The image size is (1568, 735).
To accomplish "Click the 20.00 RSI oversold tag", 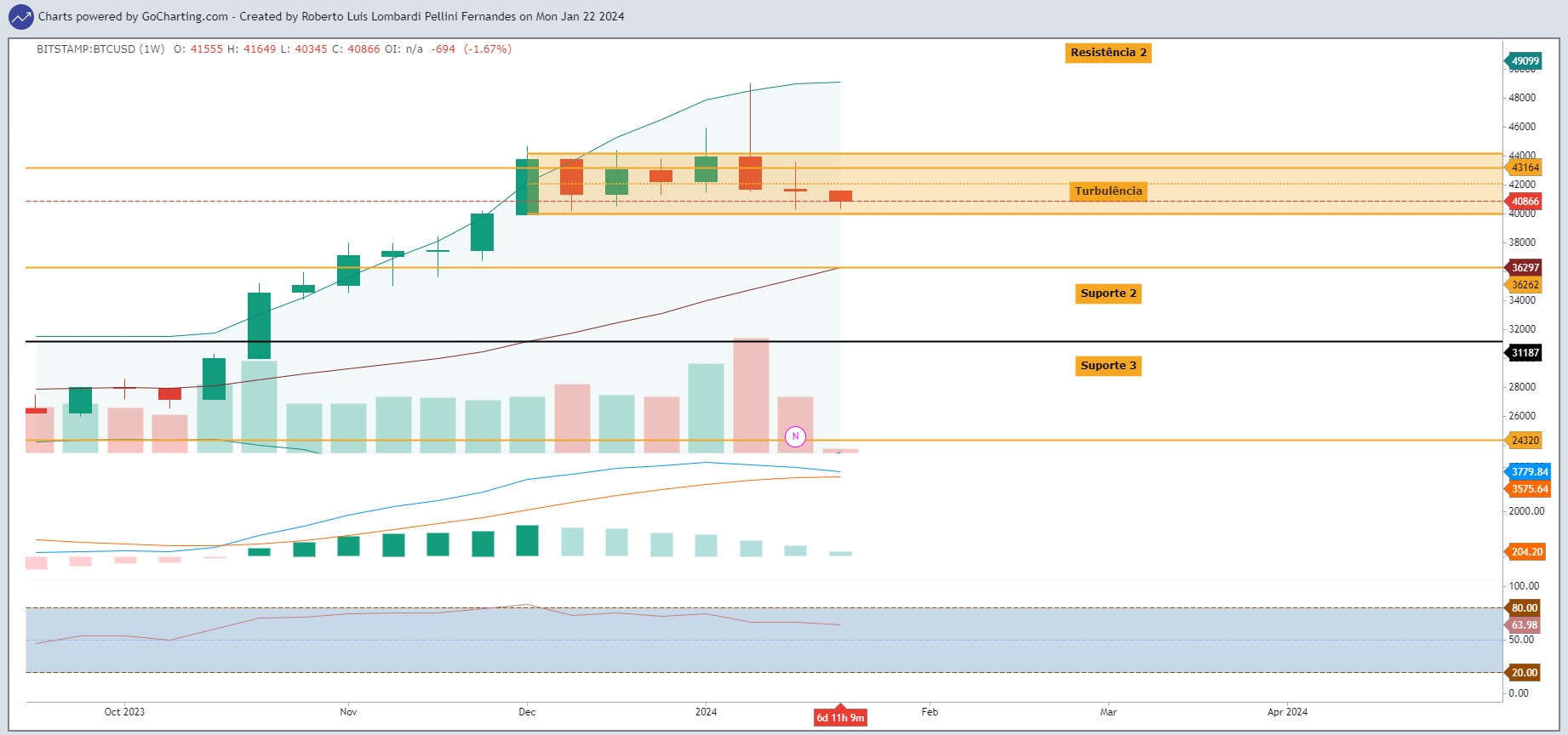I will coord(1522,673).
